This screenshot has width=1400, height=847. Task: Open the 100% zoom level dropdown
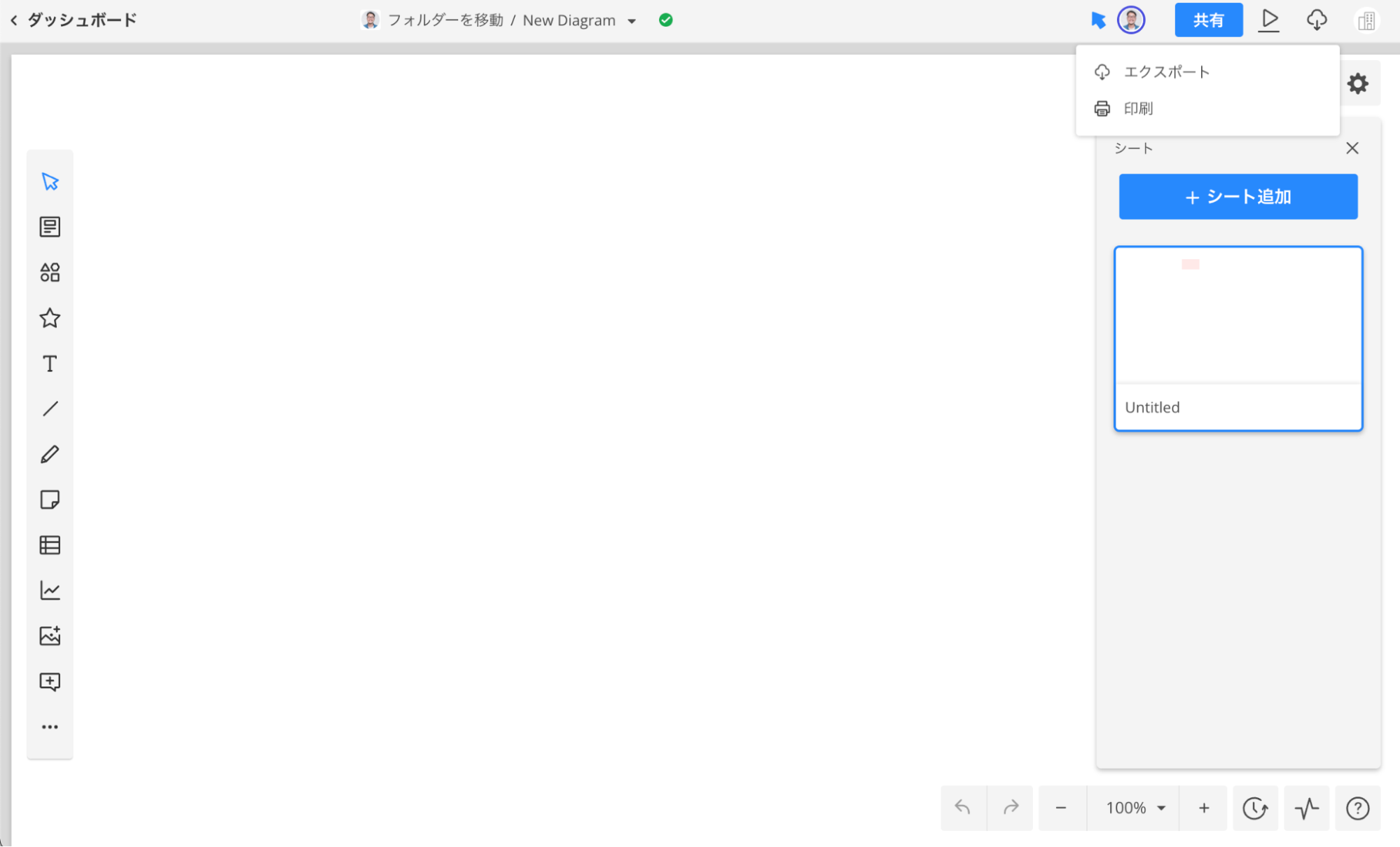click(1135, 808)
